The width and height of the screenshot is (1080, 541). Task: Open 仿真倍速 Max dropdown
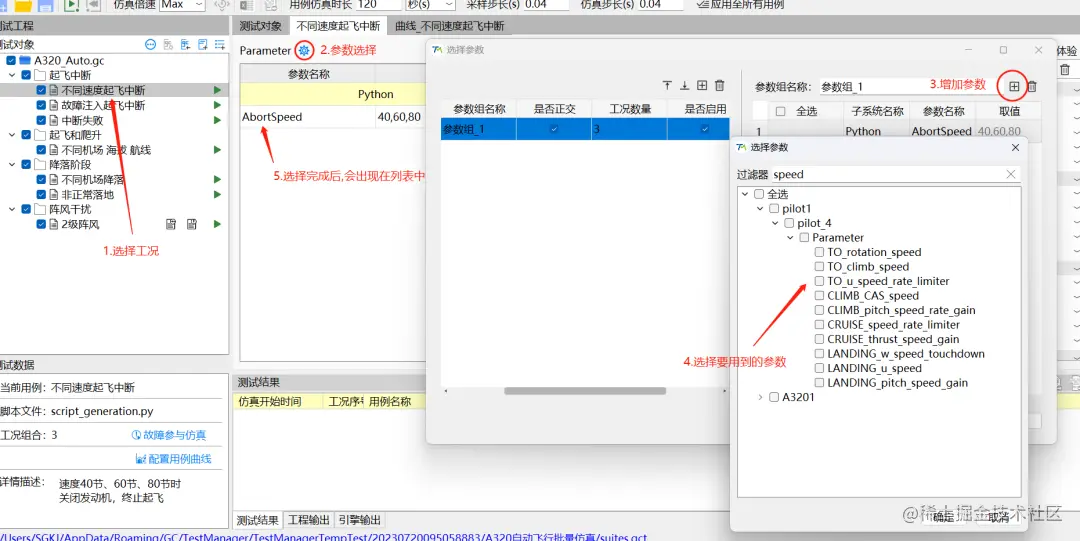coord(182,5)
